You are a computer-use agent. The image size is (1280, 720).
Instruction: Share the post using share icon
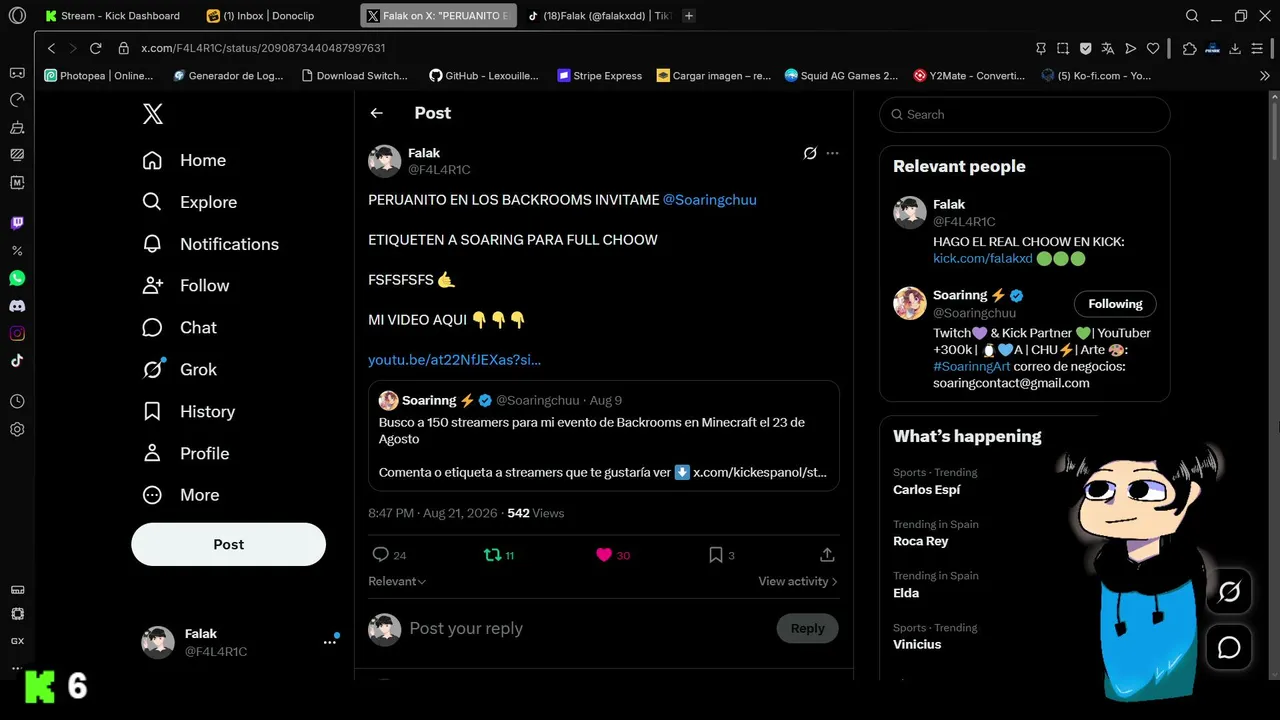[x=827, y=555]
